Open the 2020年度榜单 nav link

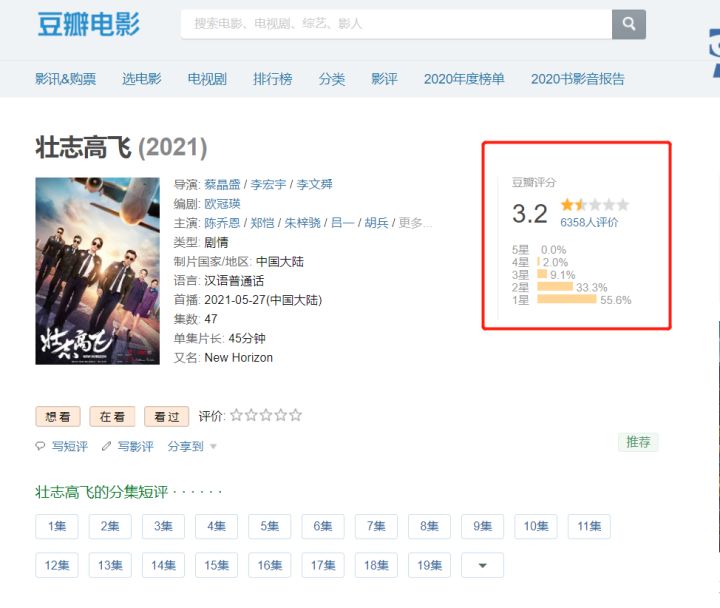[x=464, y=79]
